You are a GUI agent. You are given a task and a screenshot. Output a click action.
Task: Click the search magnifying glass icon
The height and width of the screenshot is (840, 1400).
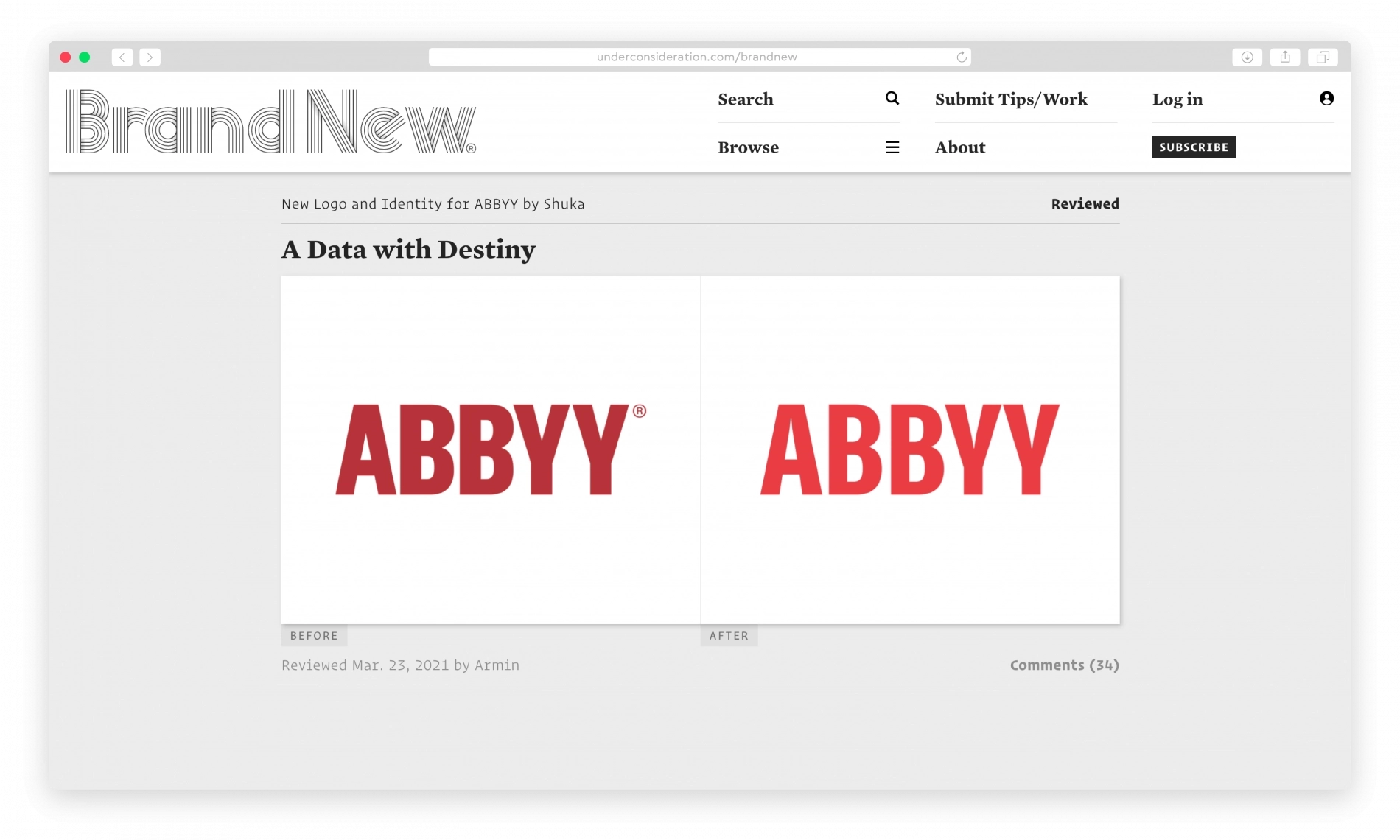[x=892, y=98]
